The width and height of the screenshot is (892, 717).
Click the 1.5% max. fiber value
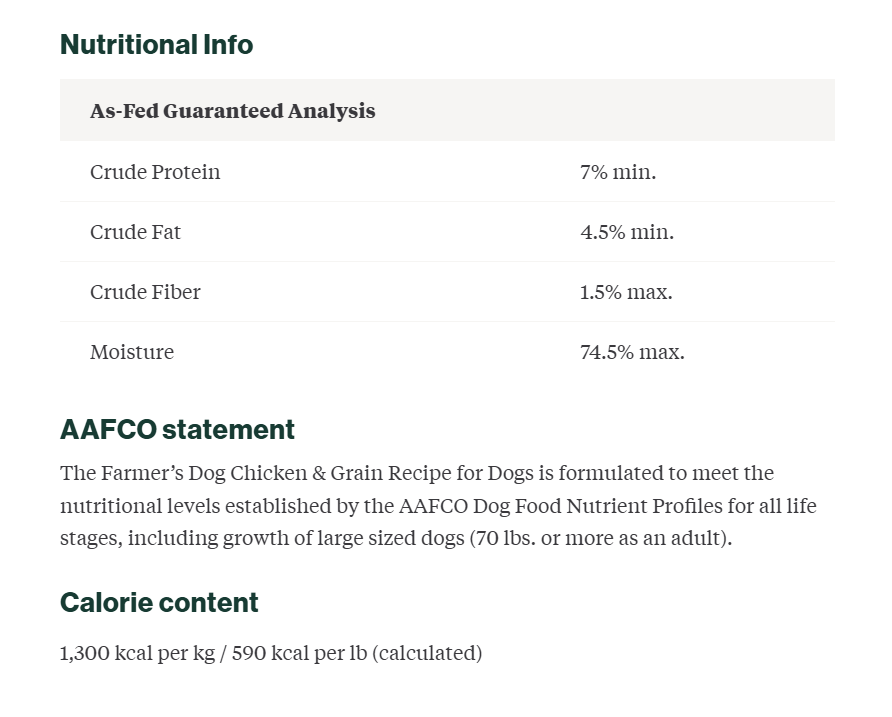pos(626,292)
